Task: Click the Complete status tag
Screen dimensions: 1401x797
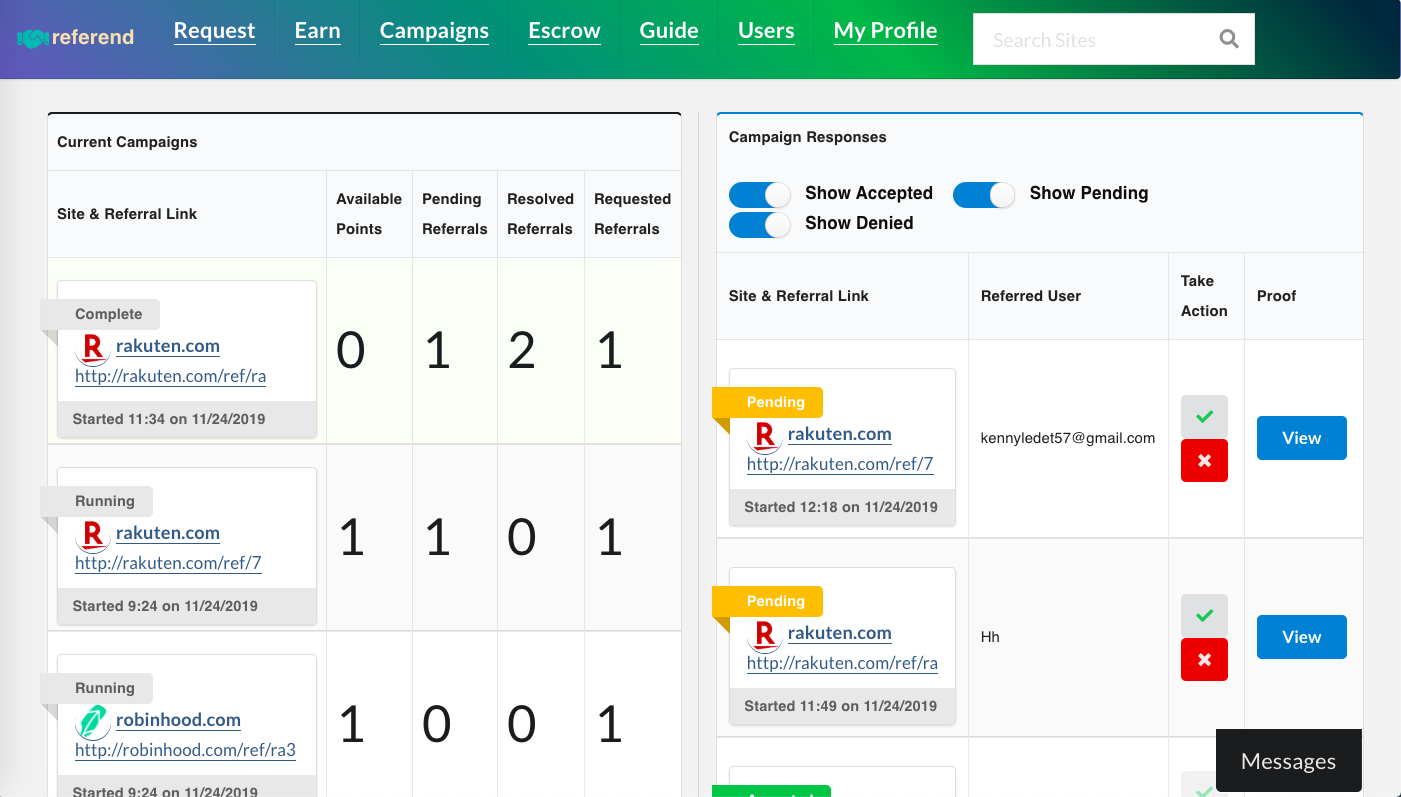Action: click(100, 314)
